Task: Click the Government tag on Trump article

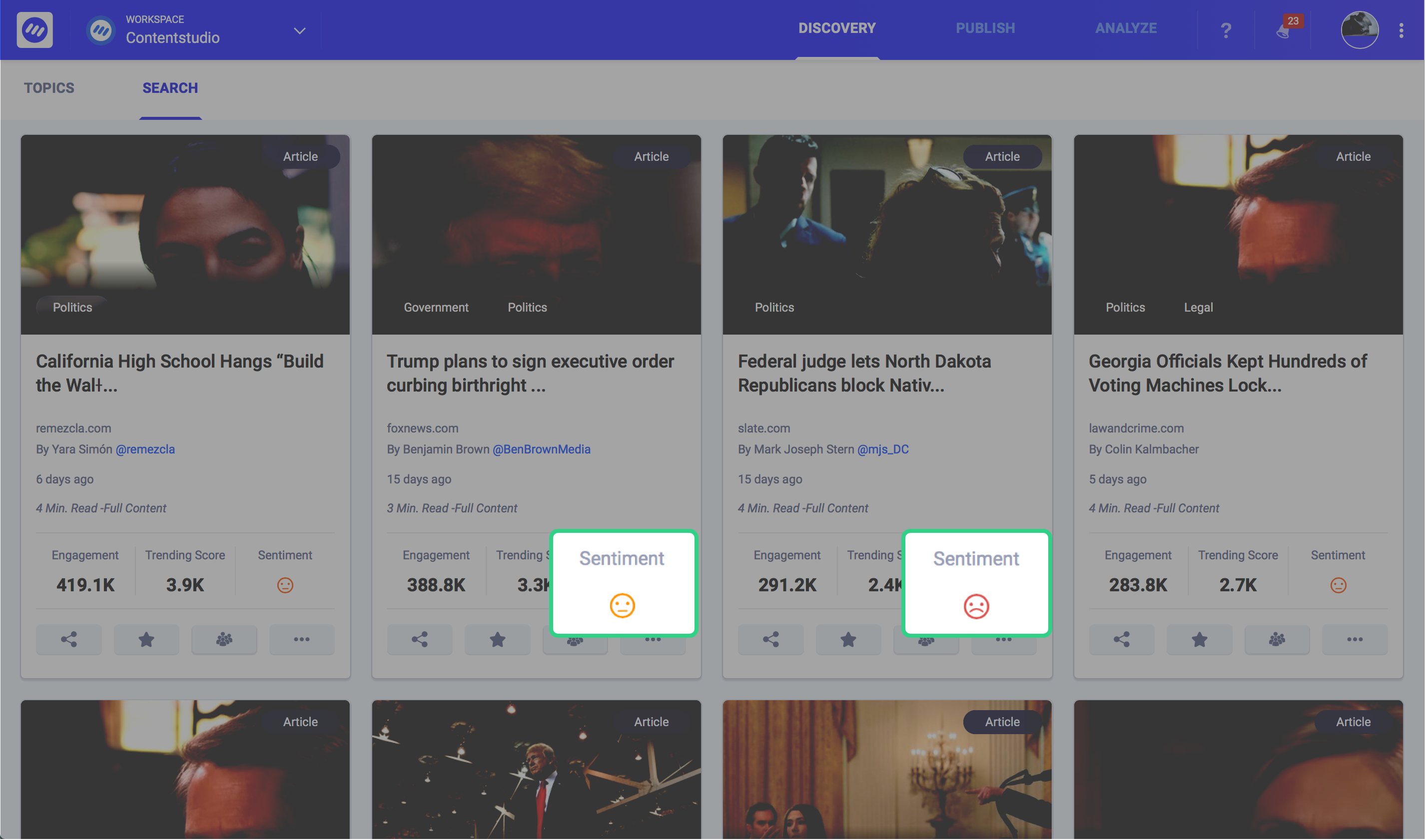Action: (x=436, y=307)
